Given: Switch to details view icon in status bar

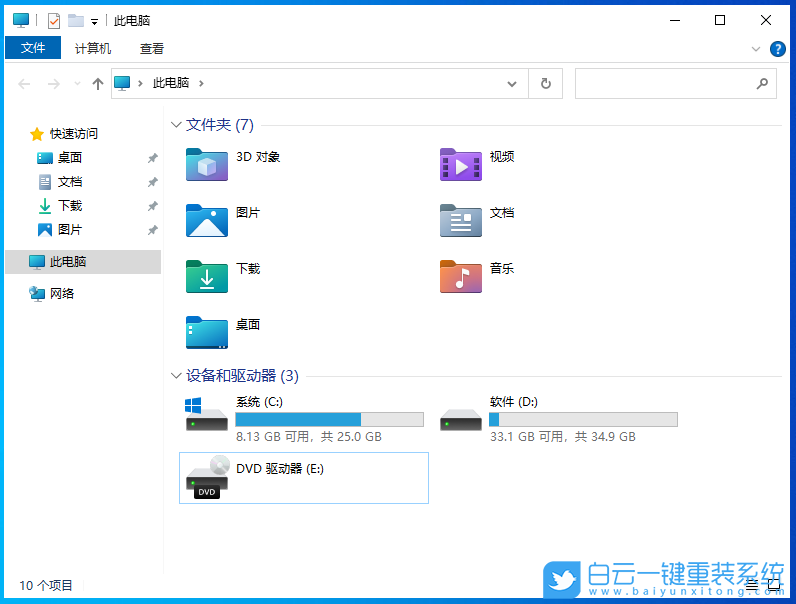Looking at the screenshot, I should click(x=752, y=585).
